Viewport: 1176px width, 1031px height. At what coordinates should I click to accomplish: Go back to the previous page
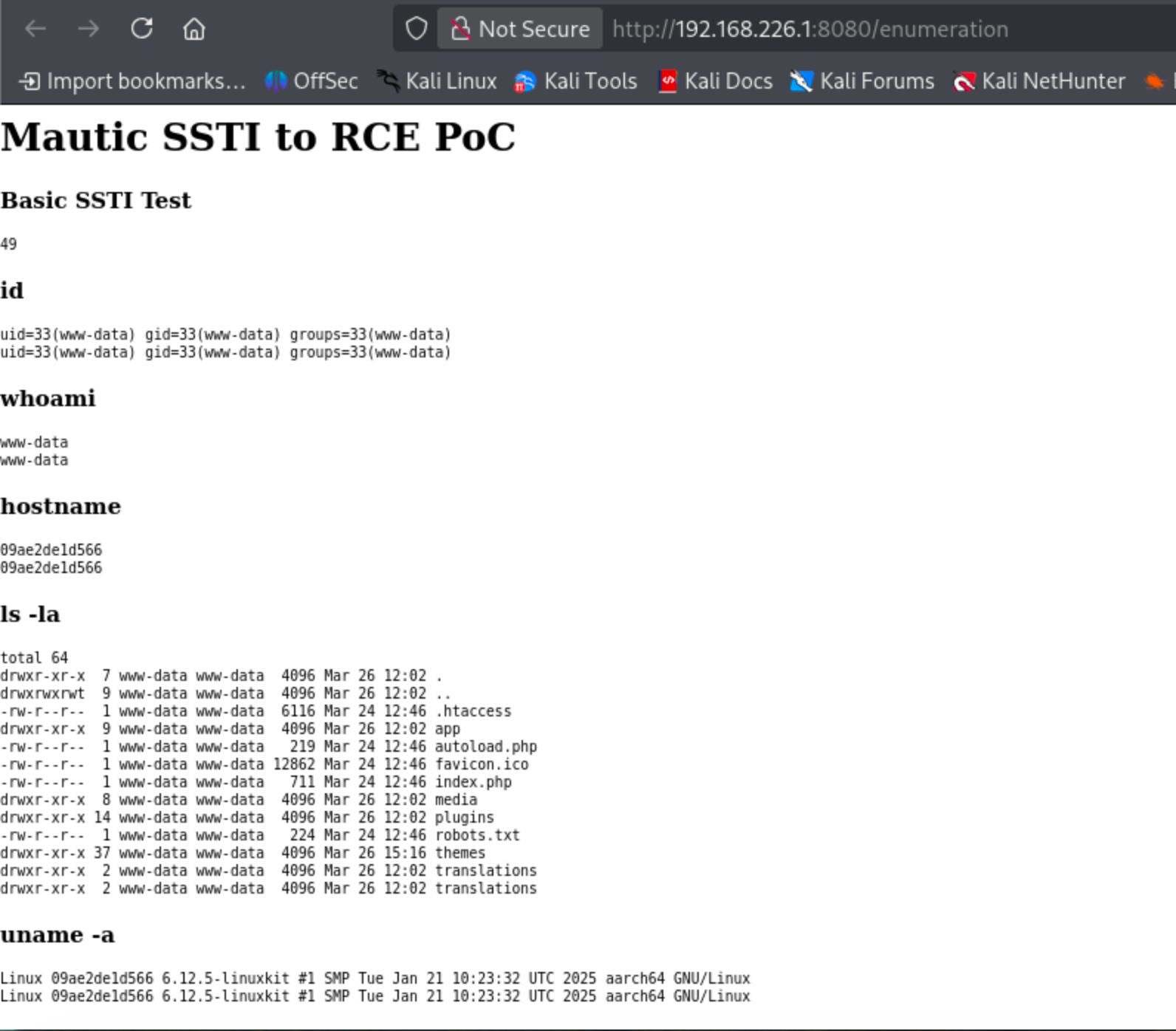click(35, 29)
